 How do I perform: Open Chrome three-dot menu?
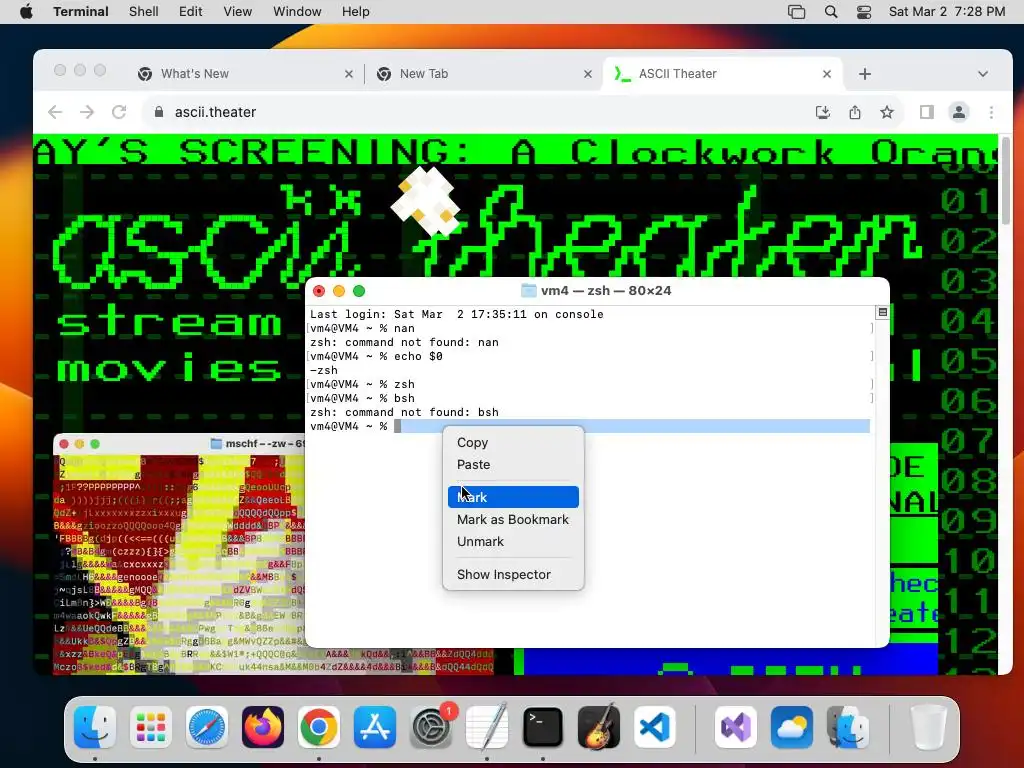[991, 112]
